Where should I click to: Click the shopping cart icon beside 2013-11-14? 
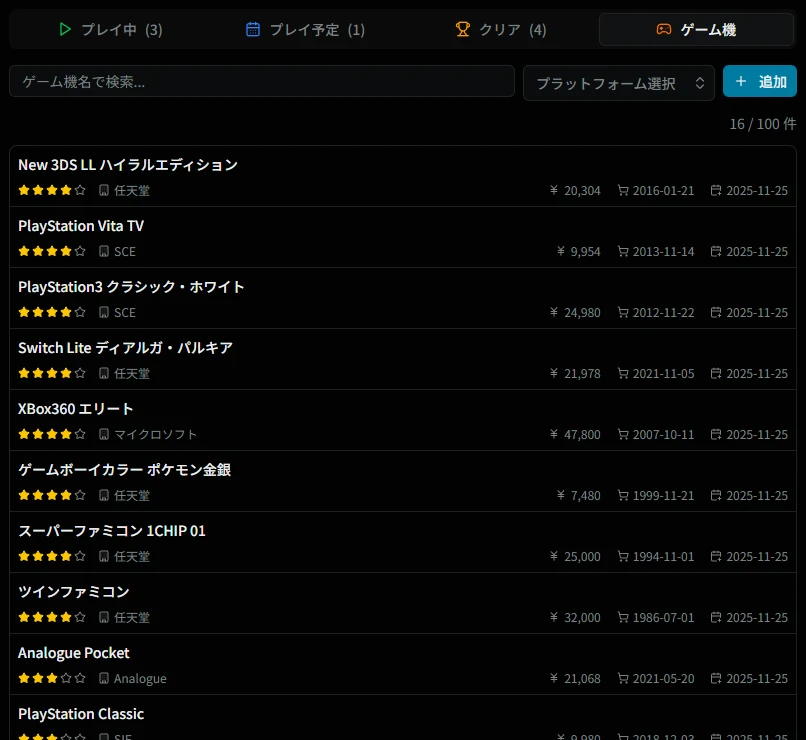coord(623,251)
